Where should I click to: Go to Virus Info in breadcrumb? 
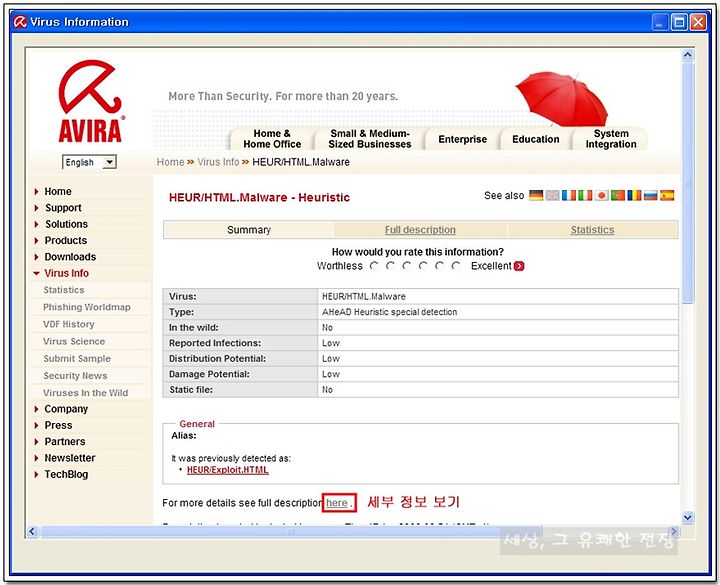click(218, 162)
